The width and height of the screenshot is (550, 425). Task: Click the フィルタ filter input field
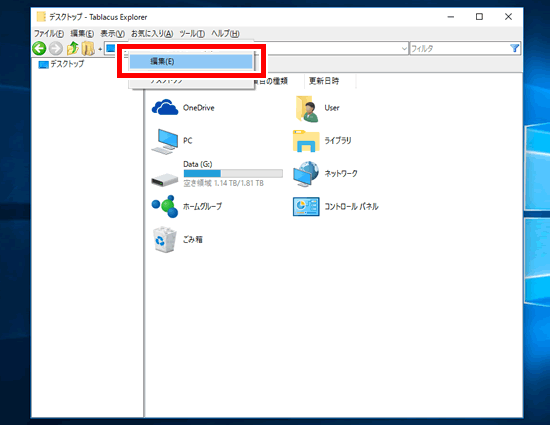(460, 48)
